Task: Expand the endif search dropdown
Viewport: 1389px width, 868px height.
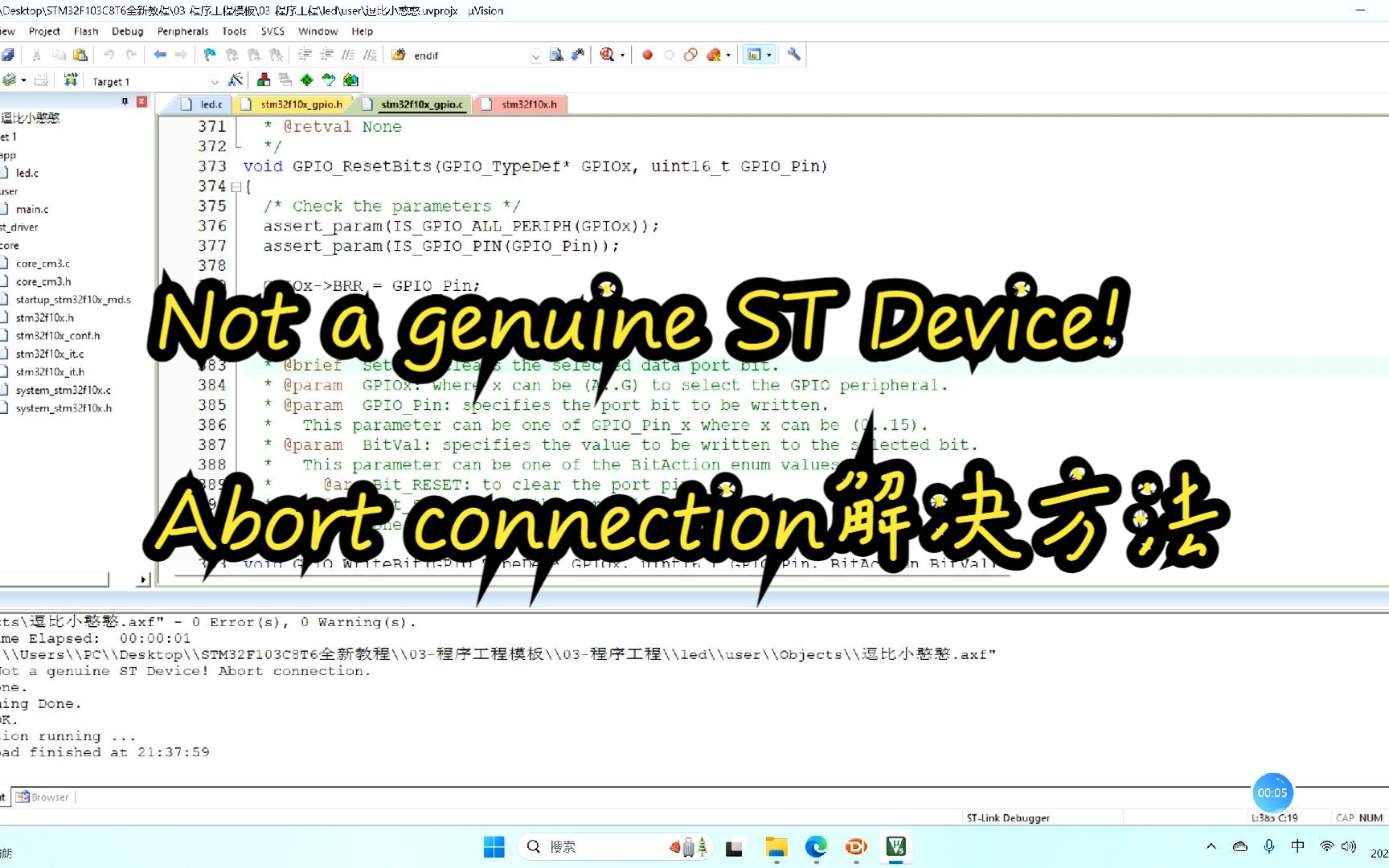Action: pyautogui.click(x=535, y=55)
